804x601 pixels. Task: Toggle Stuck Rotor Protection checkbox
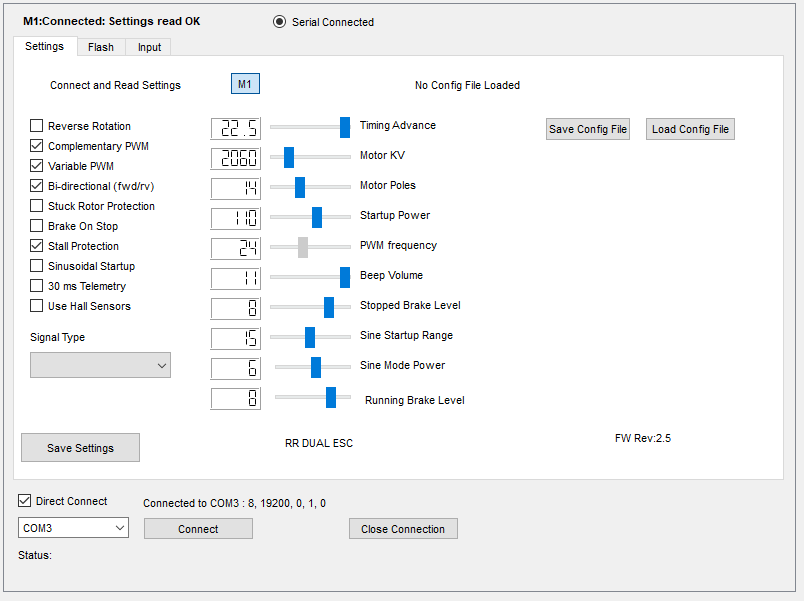37,206
